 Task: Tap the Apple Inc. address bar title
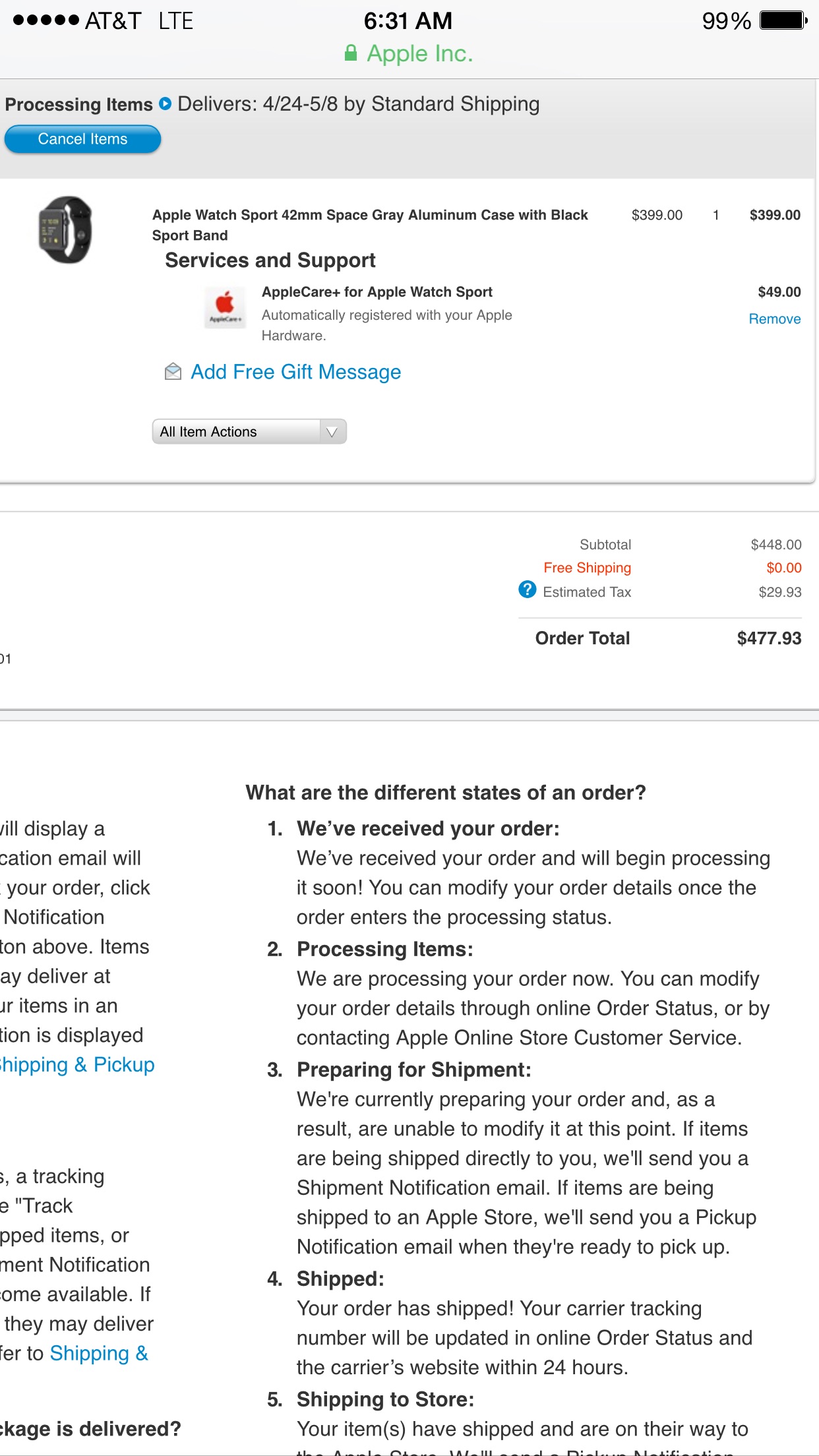(420, 53)
